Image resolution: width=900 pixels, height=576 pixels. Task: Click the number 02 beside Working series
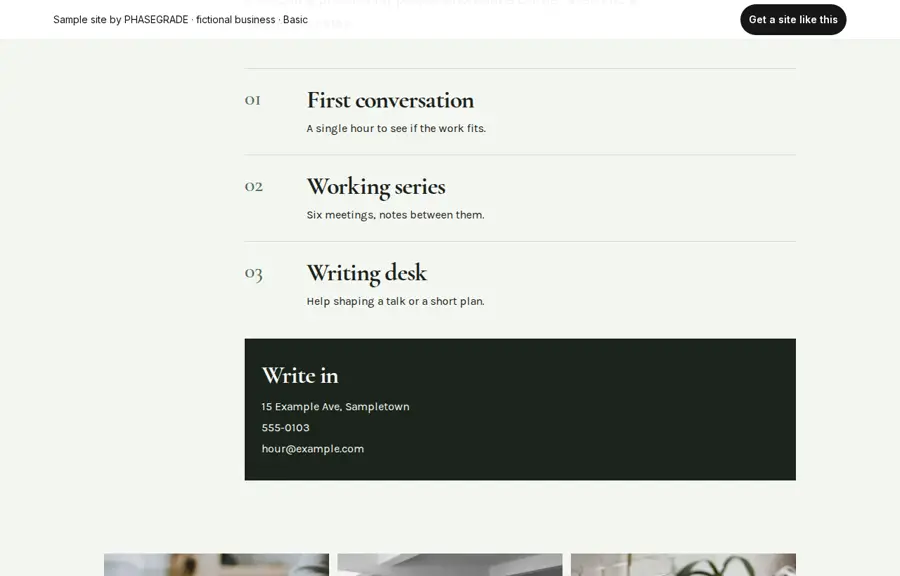pos(254,186)
